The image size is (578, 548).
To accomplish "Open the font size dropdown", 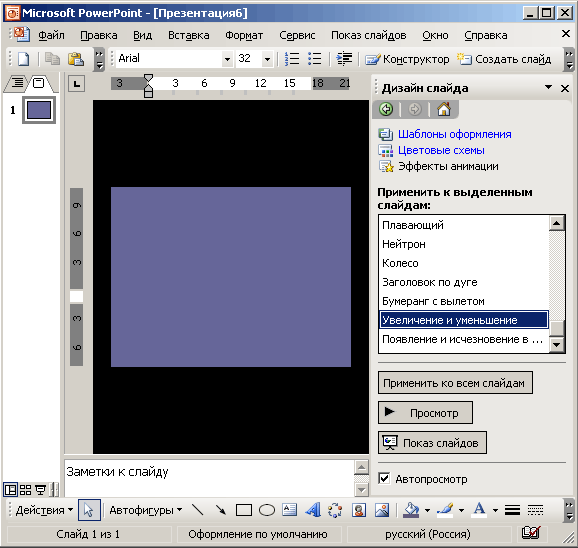I will coord(268,59).
